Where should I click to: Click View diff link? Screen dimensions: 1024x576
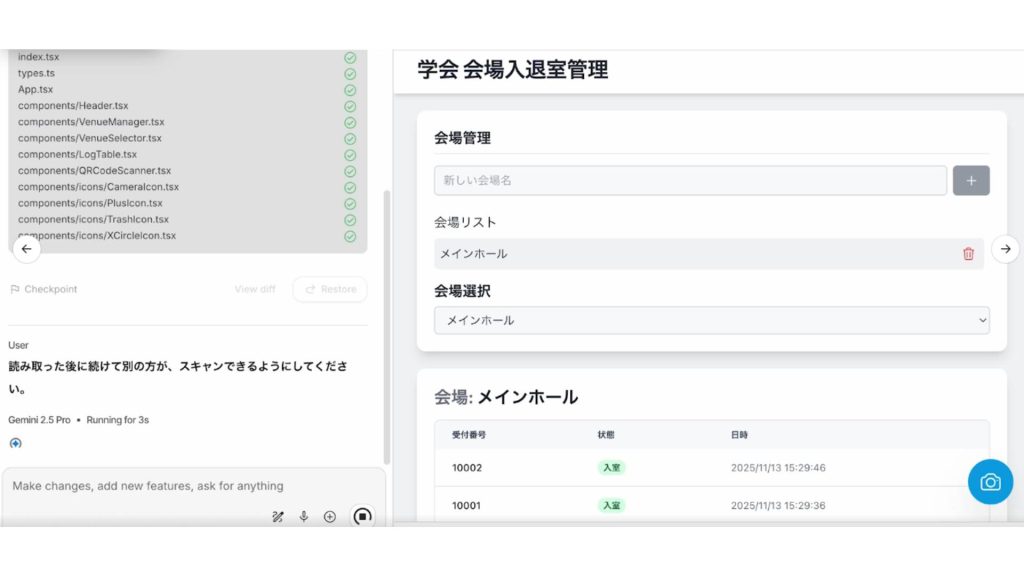click(254, 289)
